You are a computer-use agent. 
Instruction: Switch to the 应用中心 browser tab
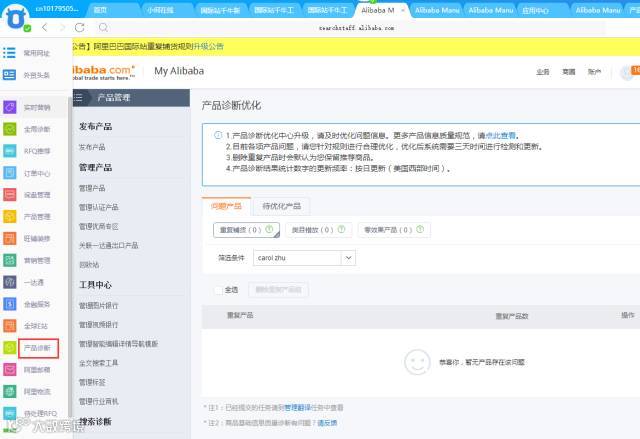(x=535, y=11)
